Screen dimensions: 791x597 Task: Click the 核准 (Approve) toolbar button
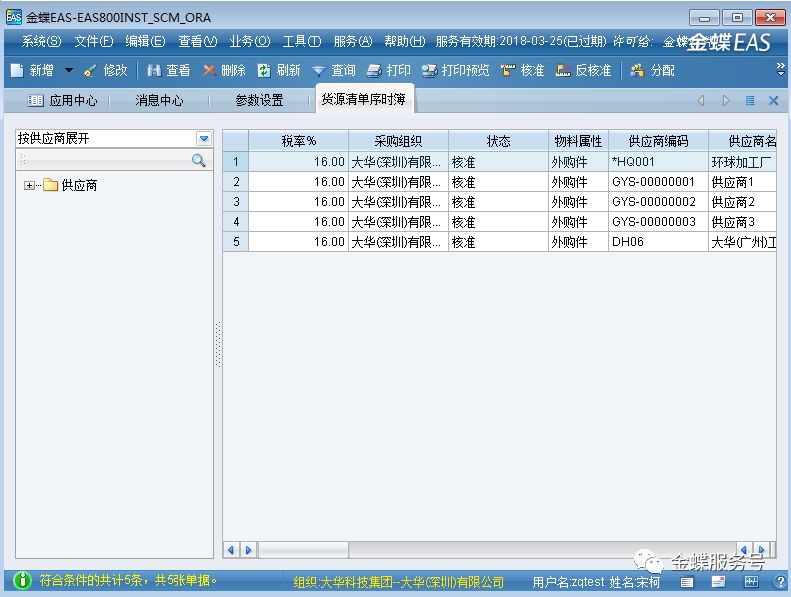(x=523, y=71)
